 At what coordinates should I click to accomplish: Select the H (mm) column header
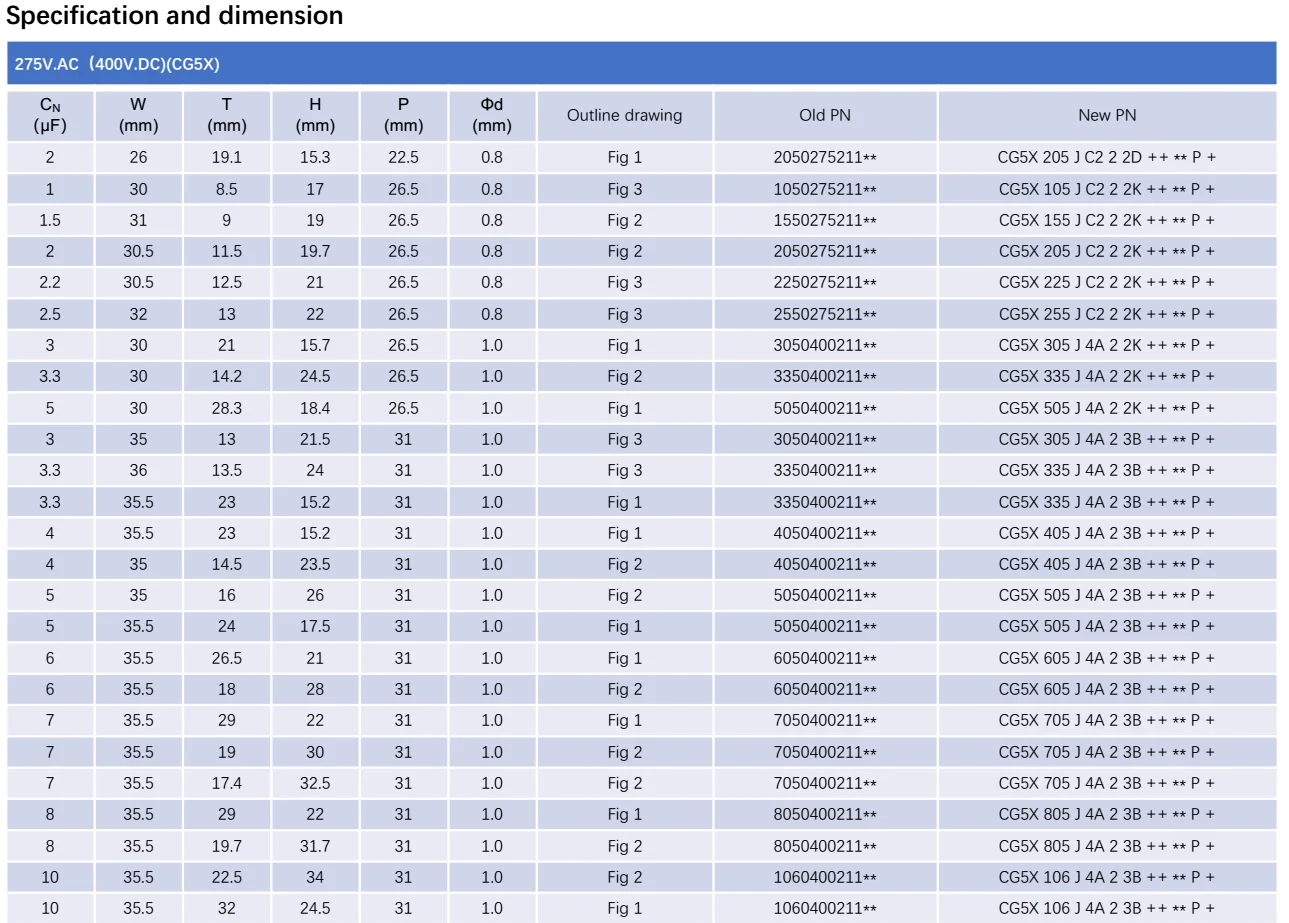315,115
